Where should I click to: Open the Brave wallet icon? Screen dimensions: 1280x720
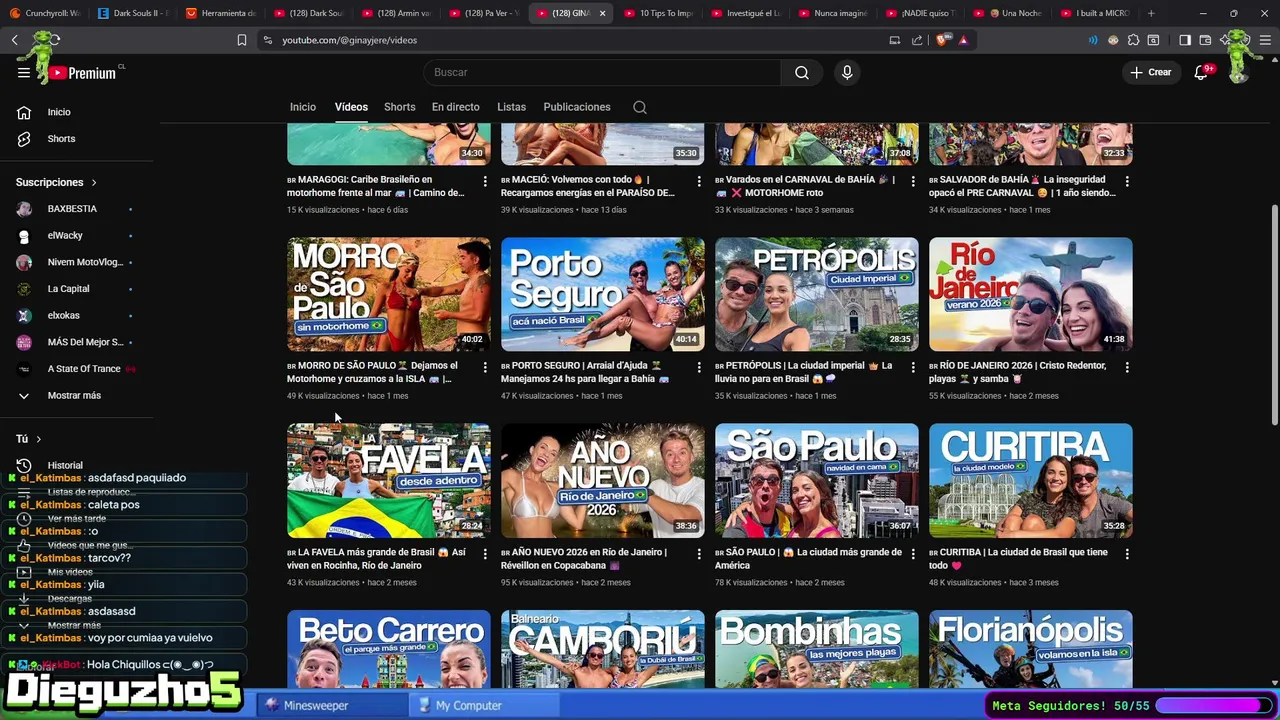tap(1205, 40)
